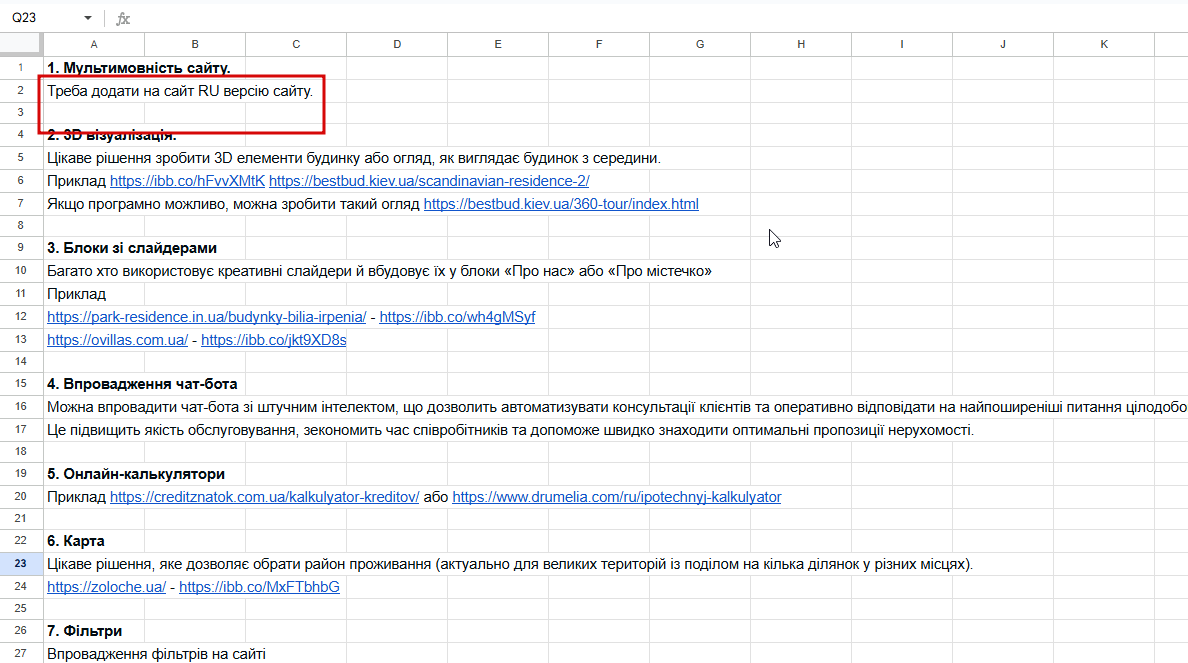
Task: Select row 5 header
Action: (x=21, y=158)
